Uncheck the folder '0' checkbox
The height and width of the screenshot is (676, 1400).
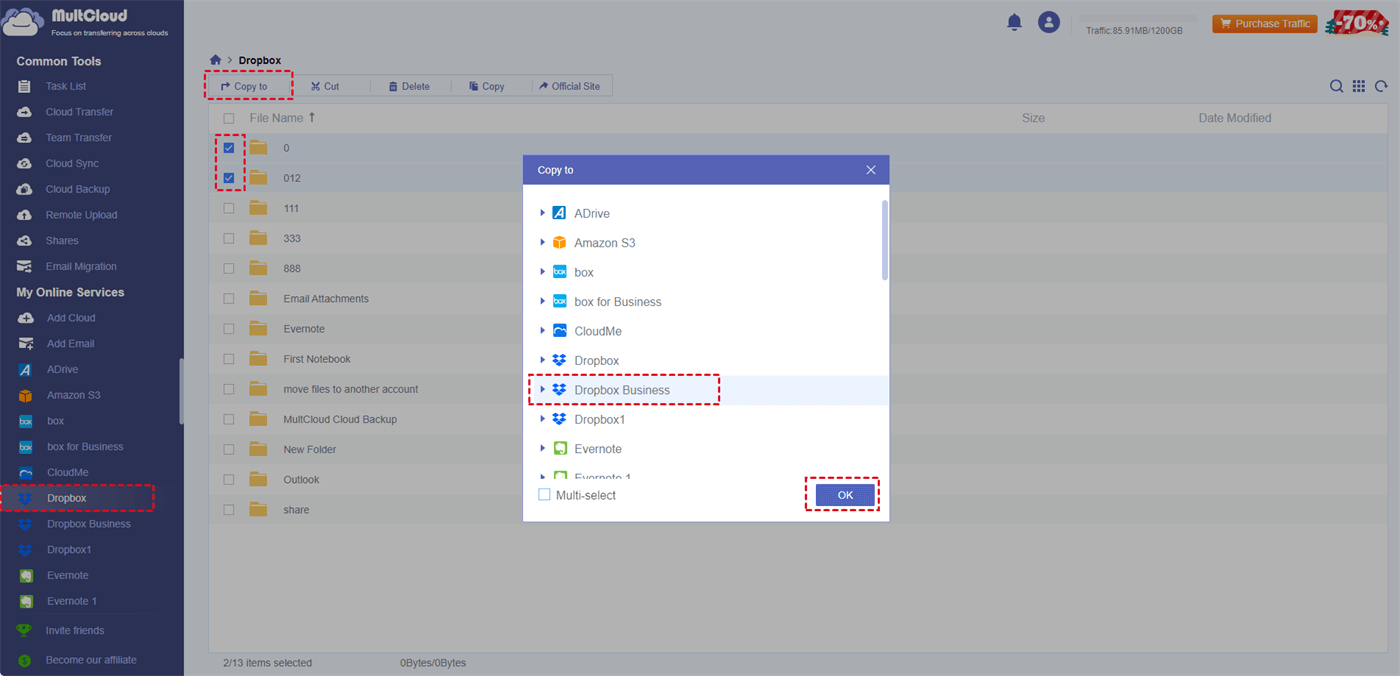(229, 148)
